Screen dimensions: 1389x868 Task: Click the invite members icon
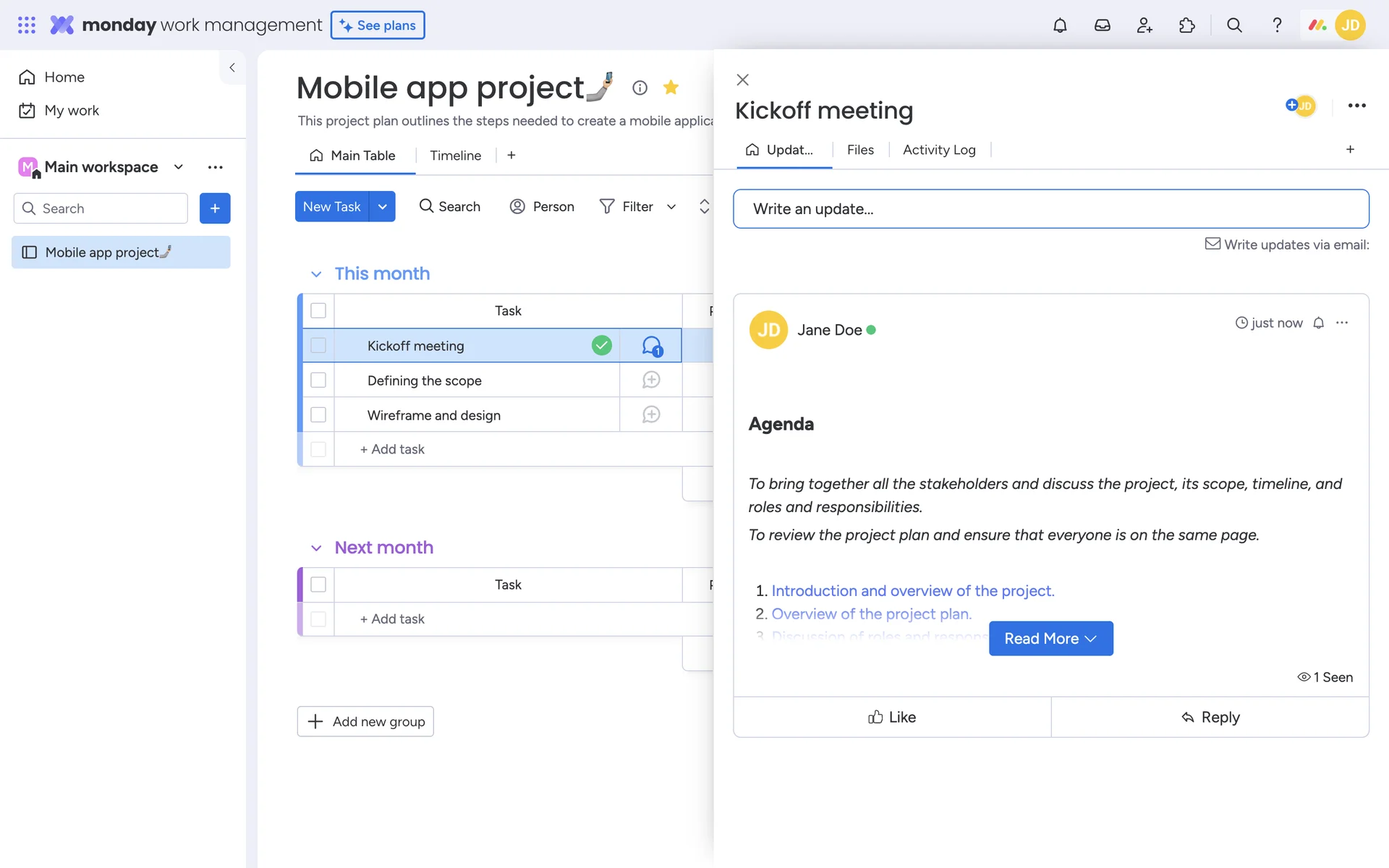(x=1144, y=25)
